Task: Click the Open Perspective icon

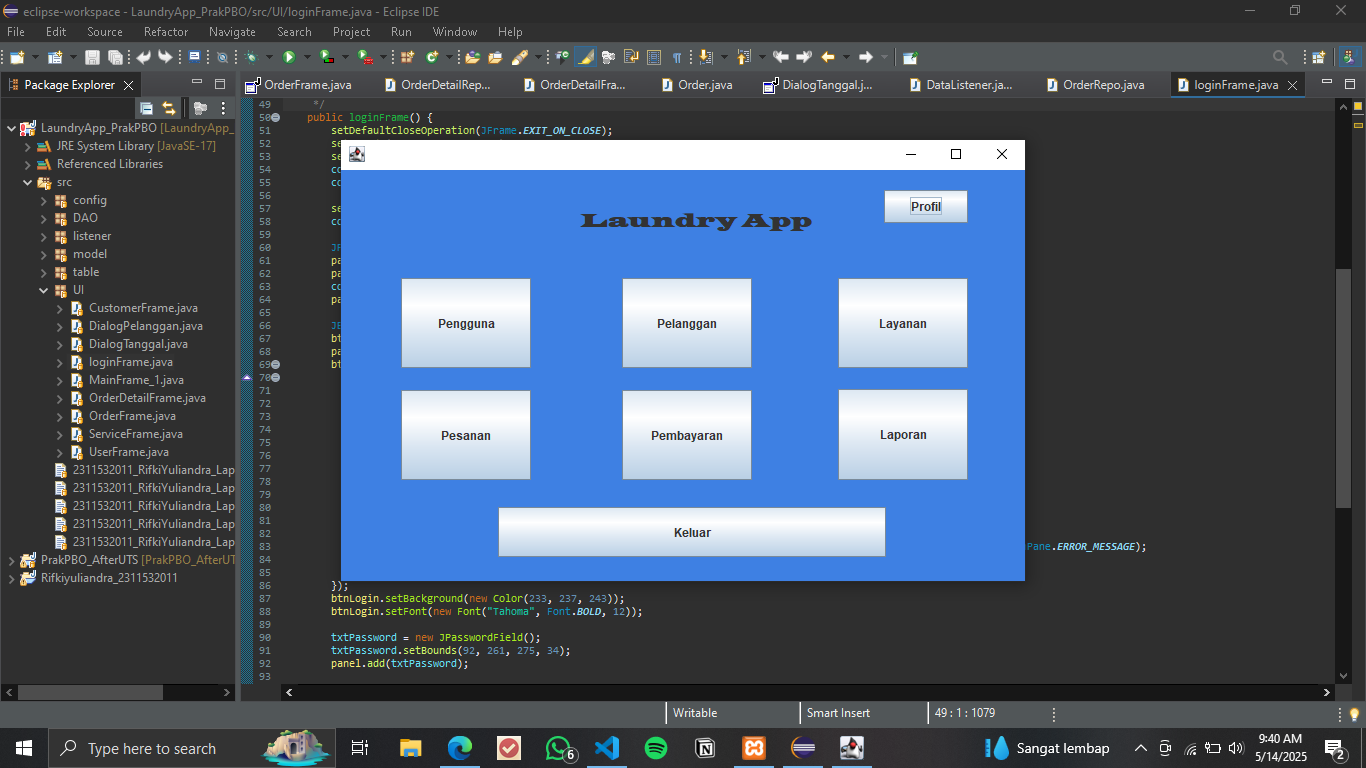Action: (x=1318, y=58)
